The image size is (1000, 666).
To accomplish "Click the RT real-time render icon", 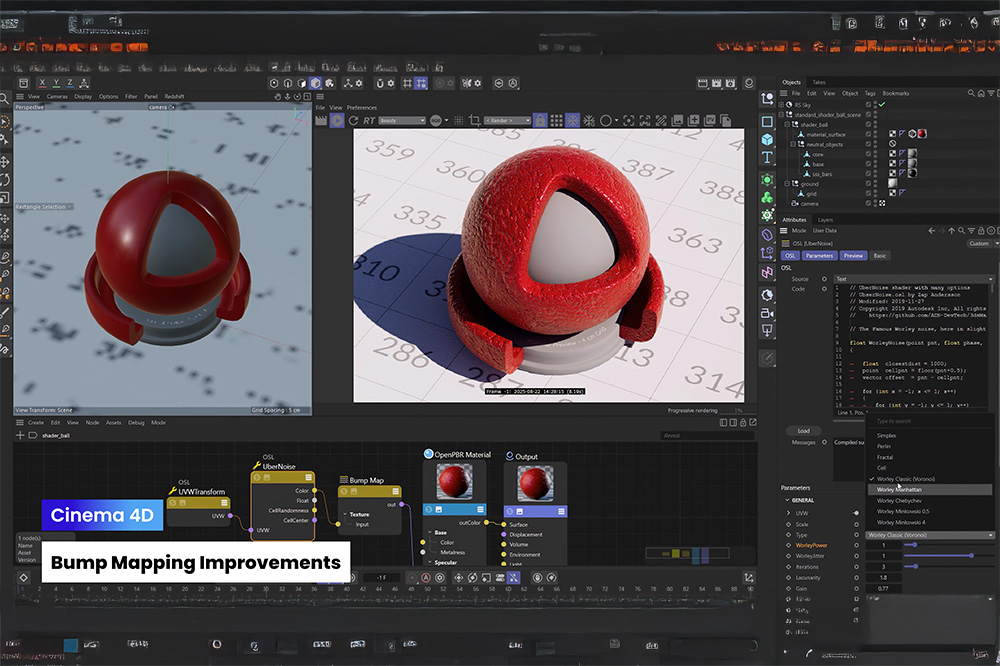I will pos(370,120).
